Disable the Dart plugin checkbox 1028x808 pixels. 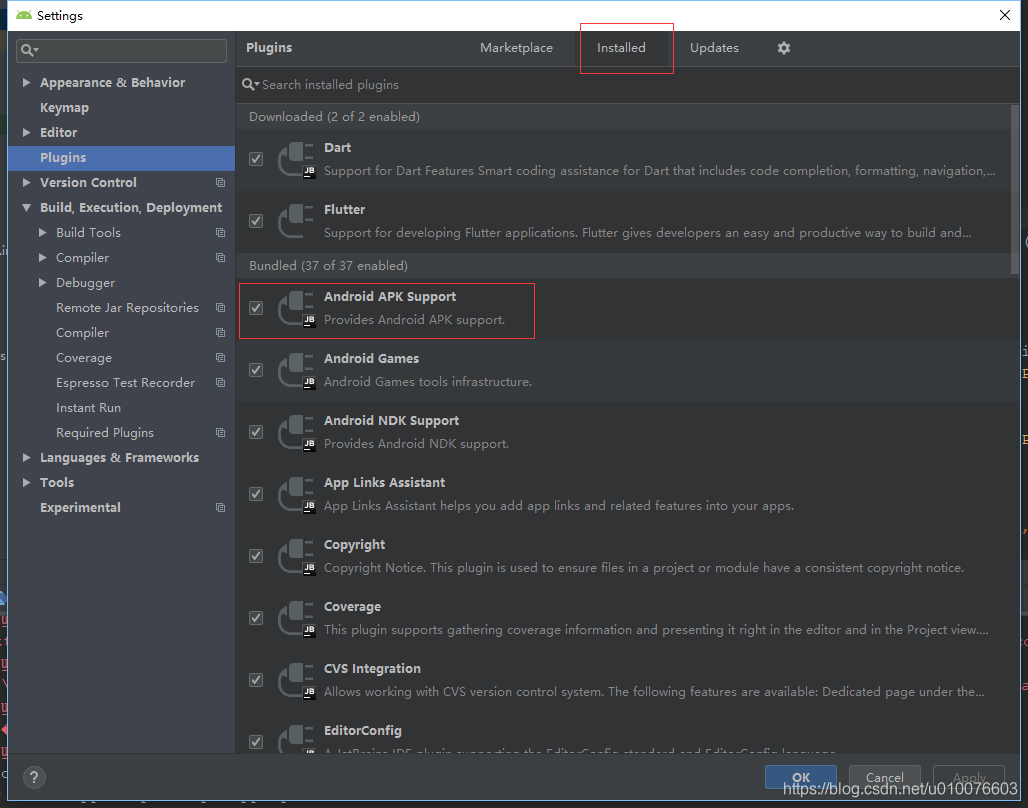click(x=256, y=159)
